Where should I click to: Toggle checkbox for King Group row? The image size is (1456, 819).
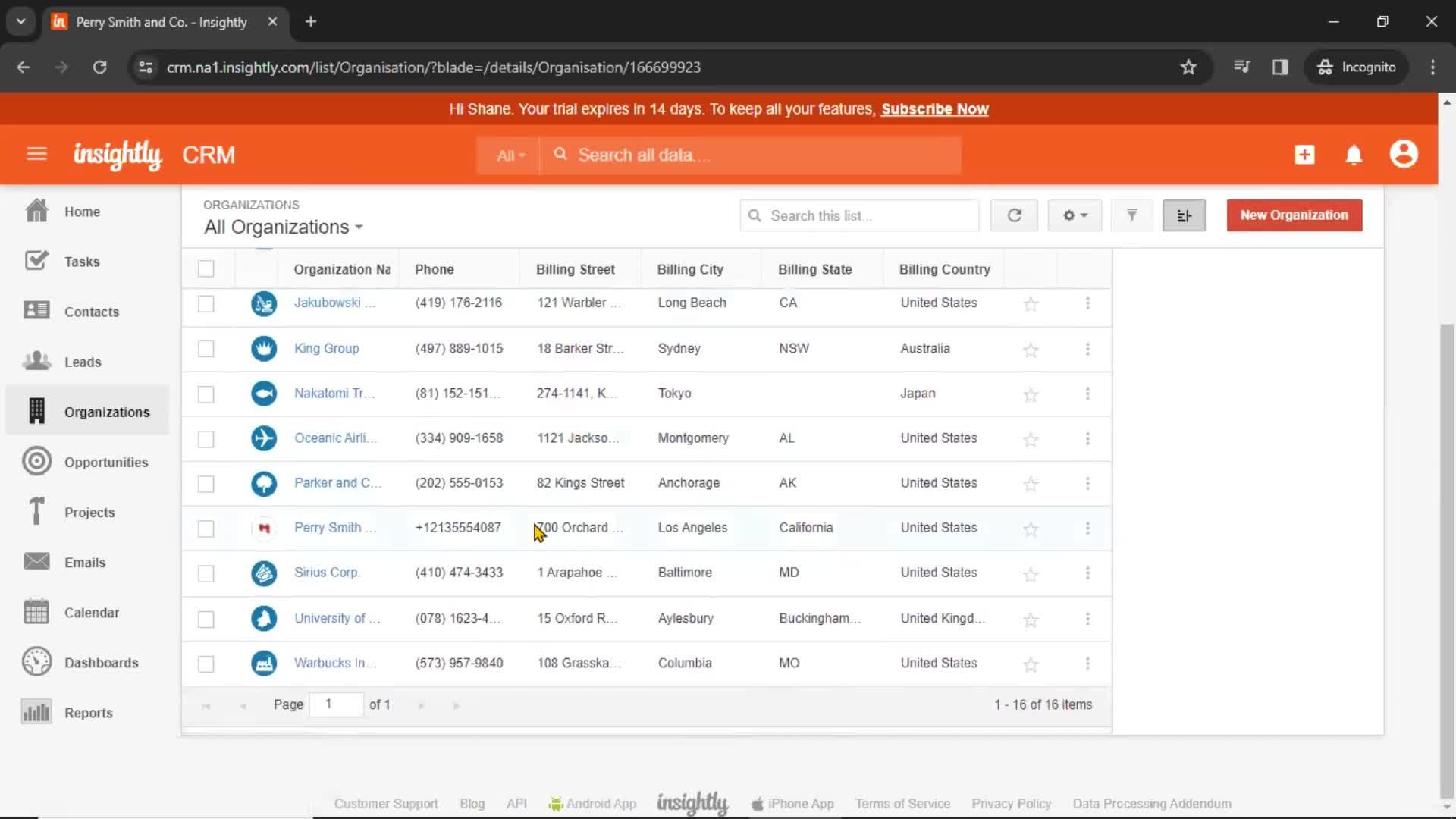pyautogui.click(x=206, y=348)
